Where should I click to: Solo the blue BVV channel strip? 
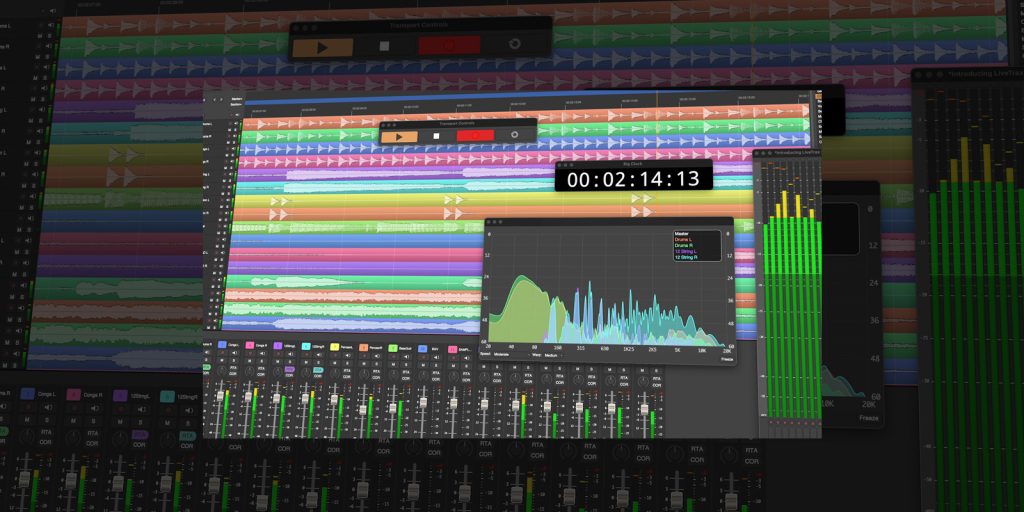point(436,365)
